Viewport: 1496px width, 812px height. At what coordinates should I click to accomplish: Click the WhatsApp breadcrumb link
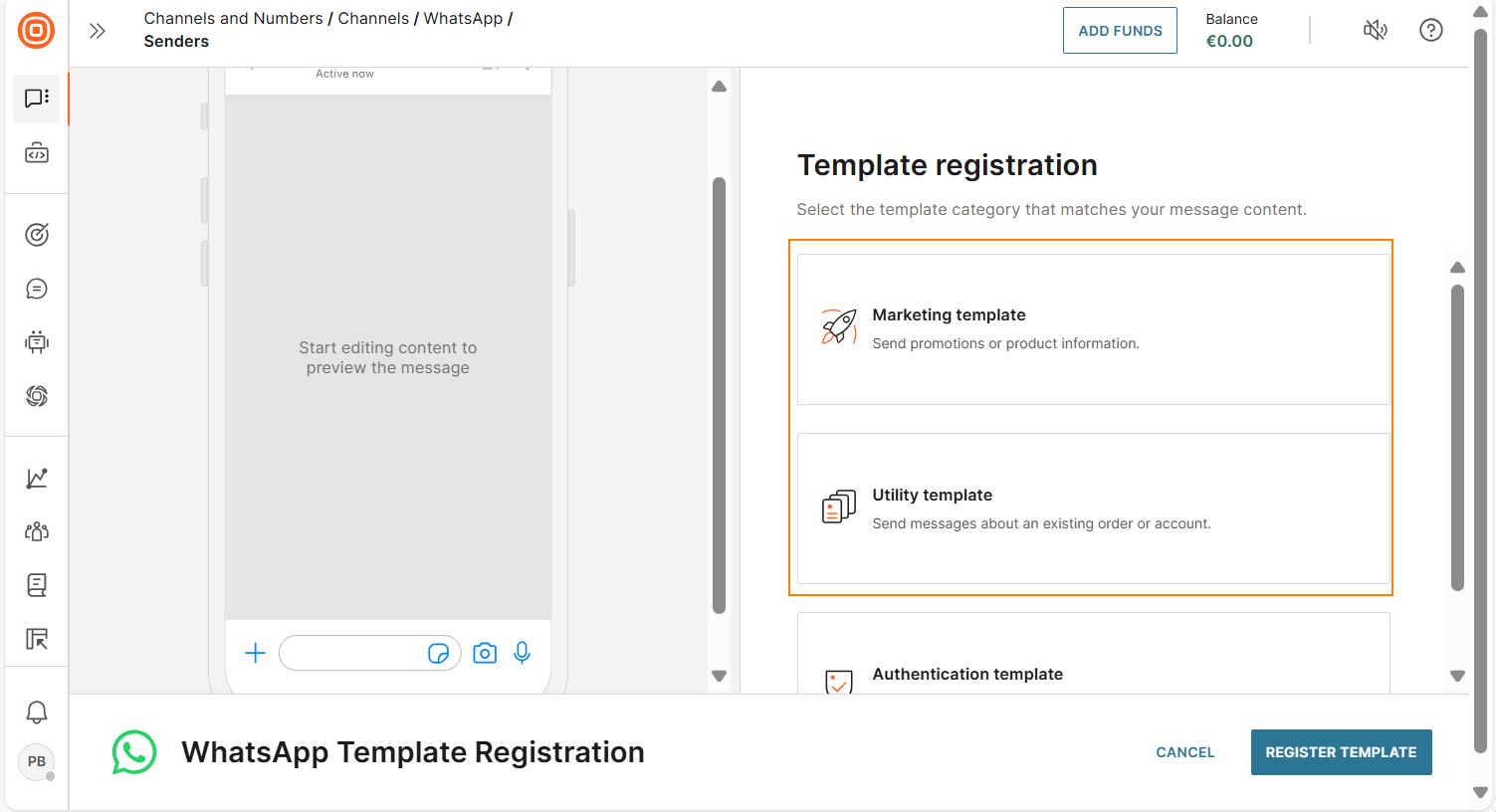(463, 18)
